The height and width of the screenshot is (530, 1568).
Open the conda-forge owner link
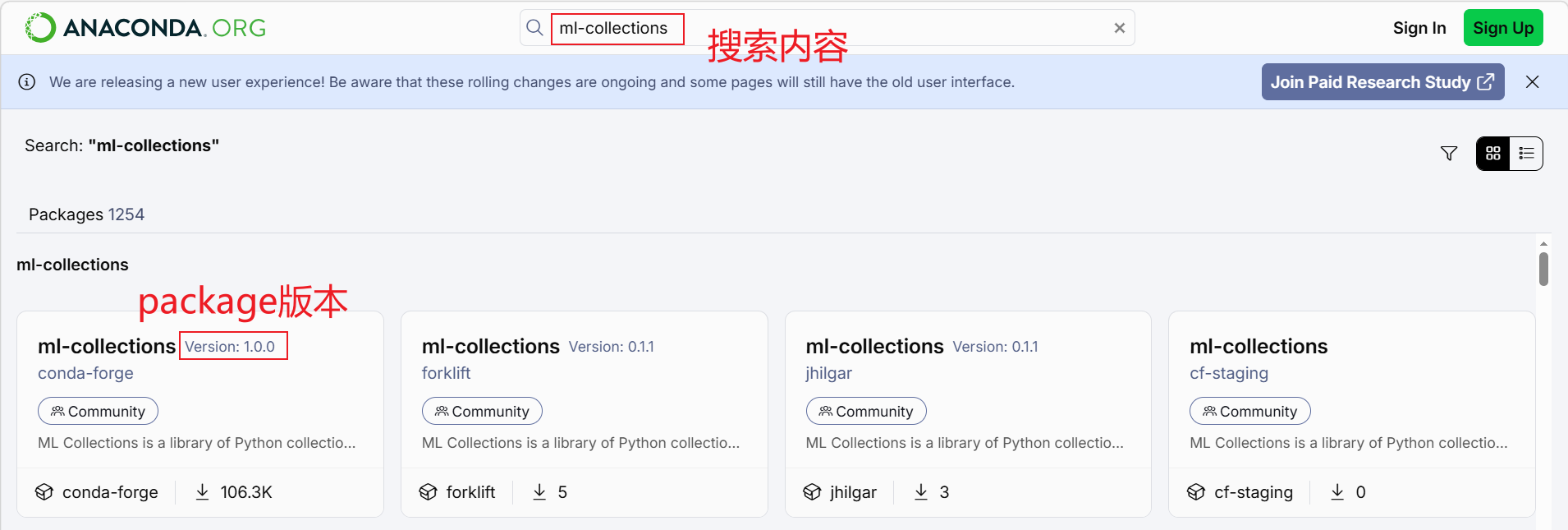pos(85,373)
